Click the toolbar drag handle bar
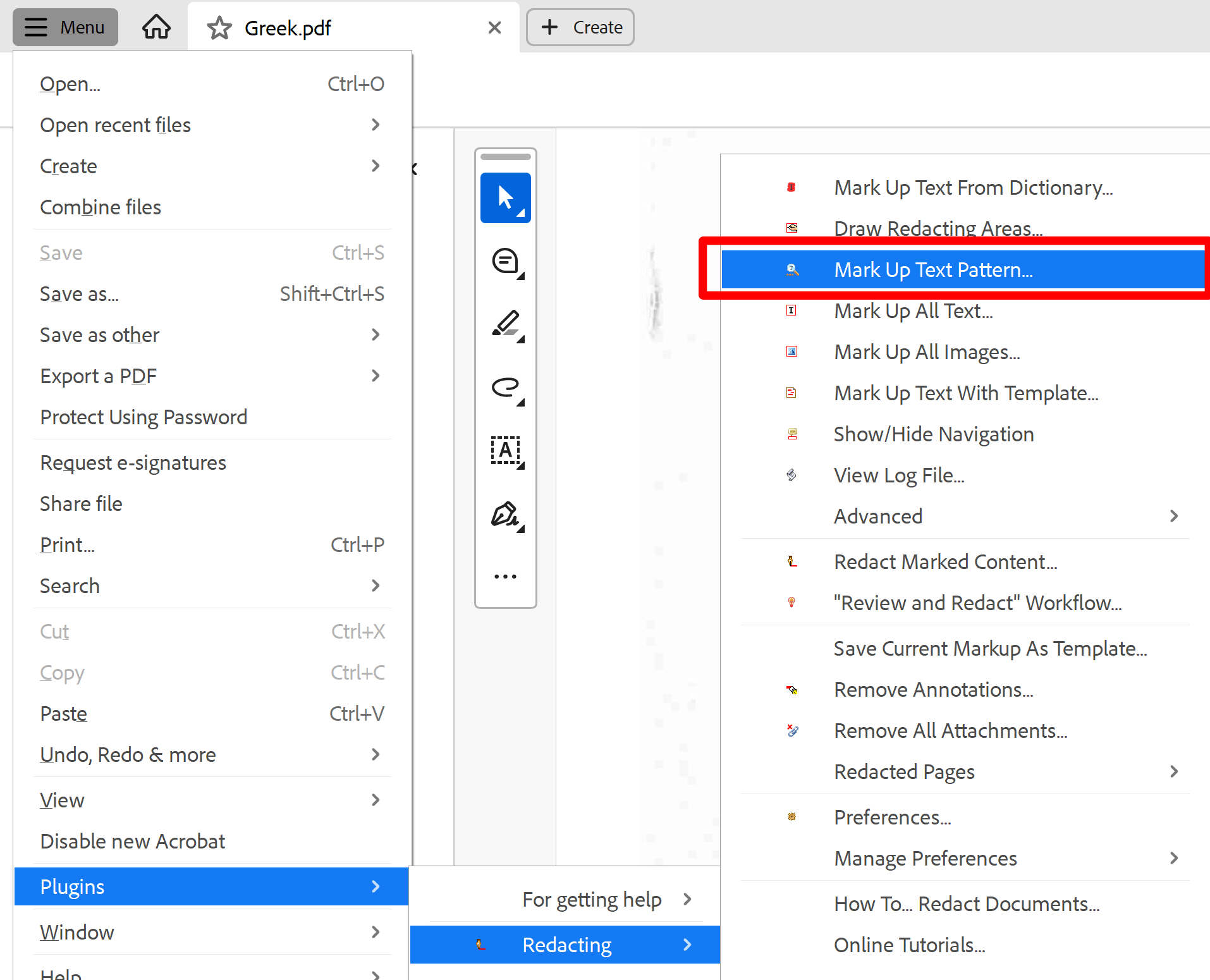This screenshot has height=980, width=1210. (x=505, y=157)
